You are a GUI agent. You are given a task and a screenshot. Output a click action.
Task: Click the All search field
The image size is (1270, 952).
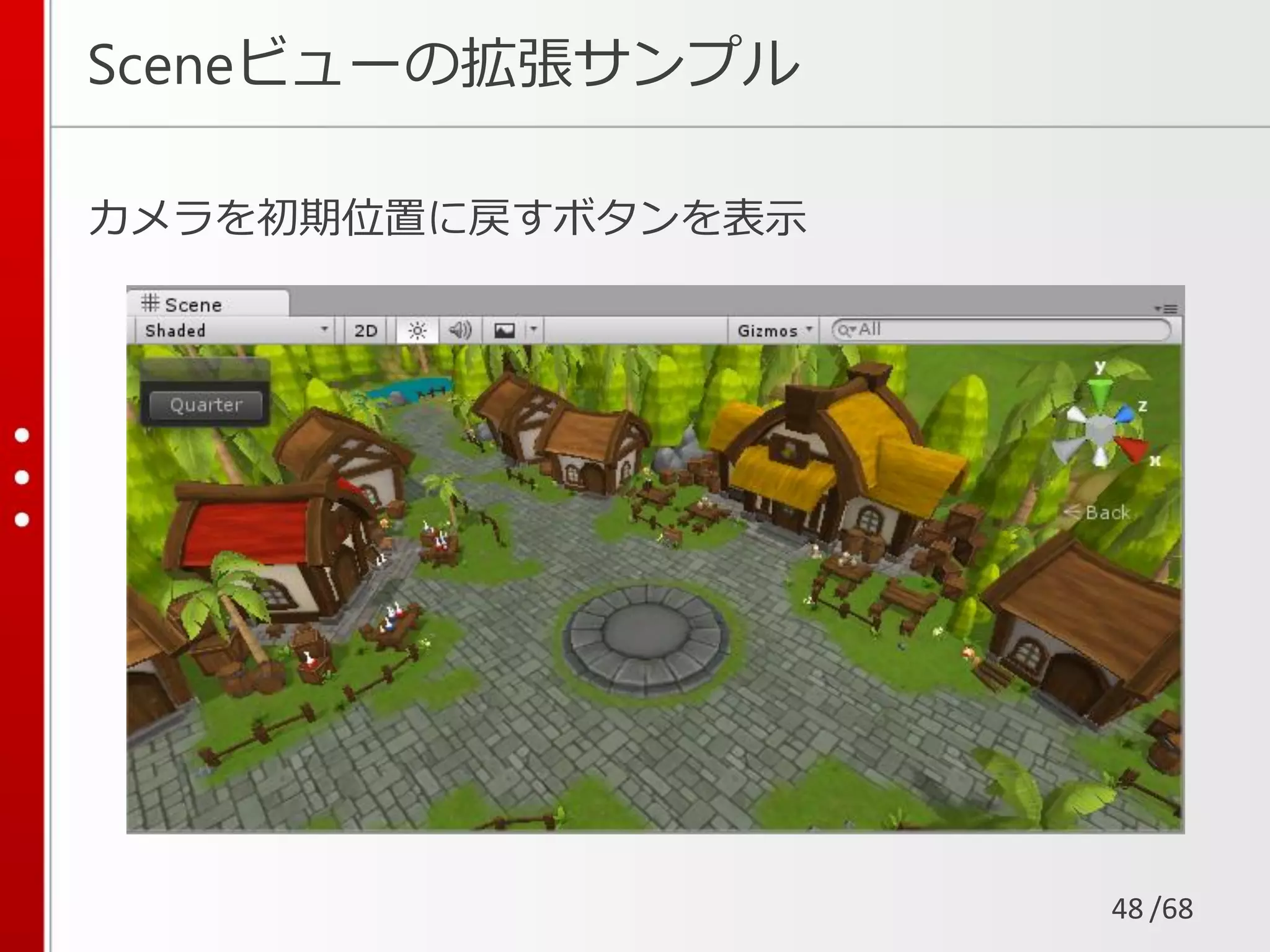pos(1001,330)
